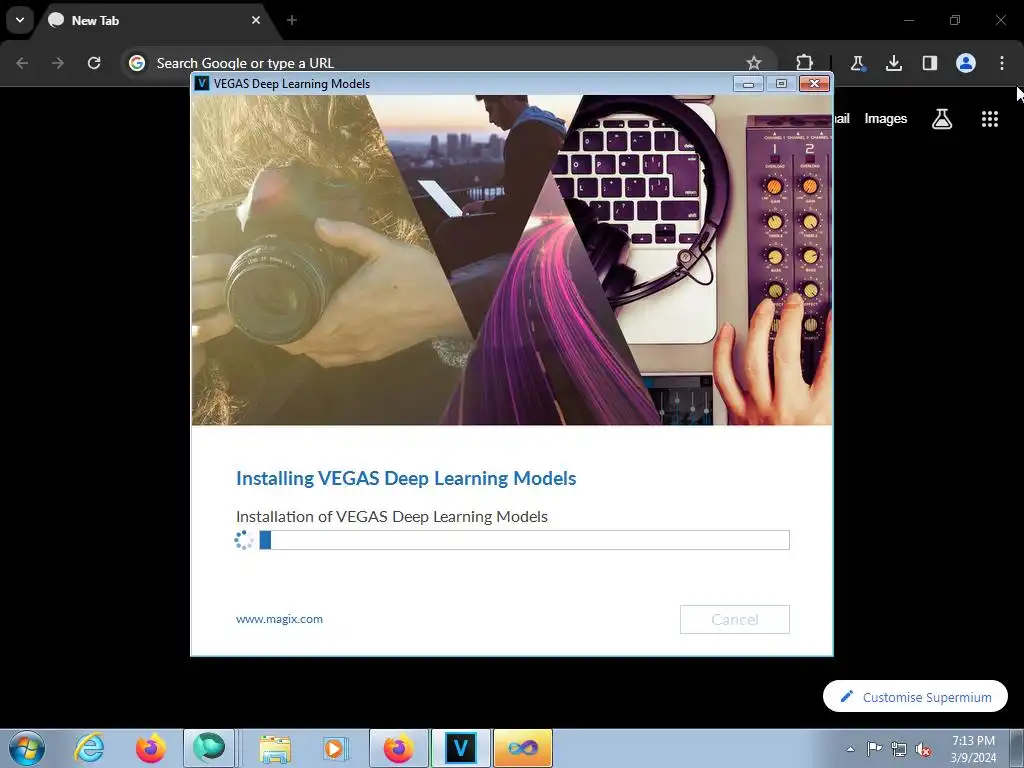Focus the Search Google or type a URL field
The width and height of the screenshot is (1024, 768).
click(x=447, y=63)
